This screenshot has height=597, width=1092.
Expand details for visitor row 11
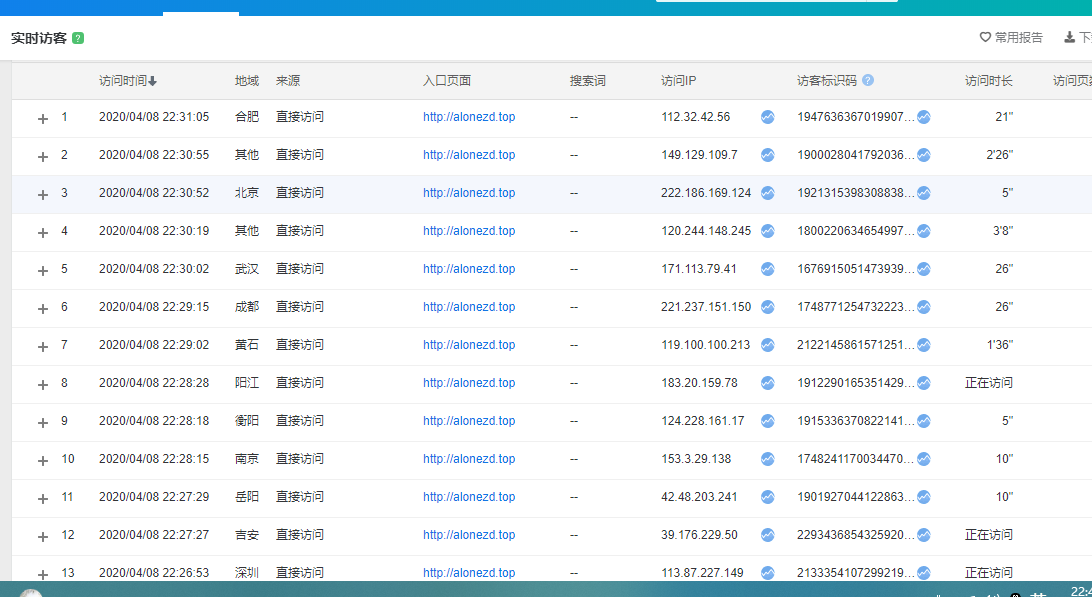tap(42, 499)
